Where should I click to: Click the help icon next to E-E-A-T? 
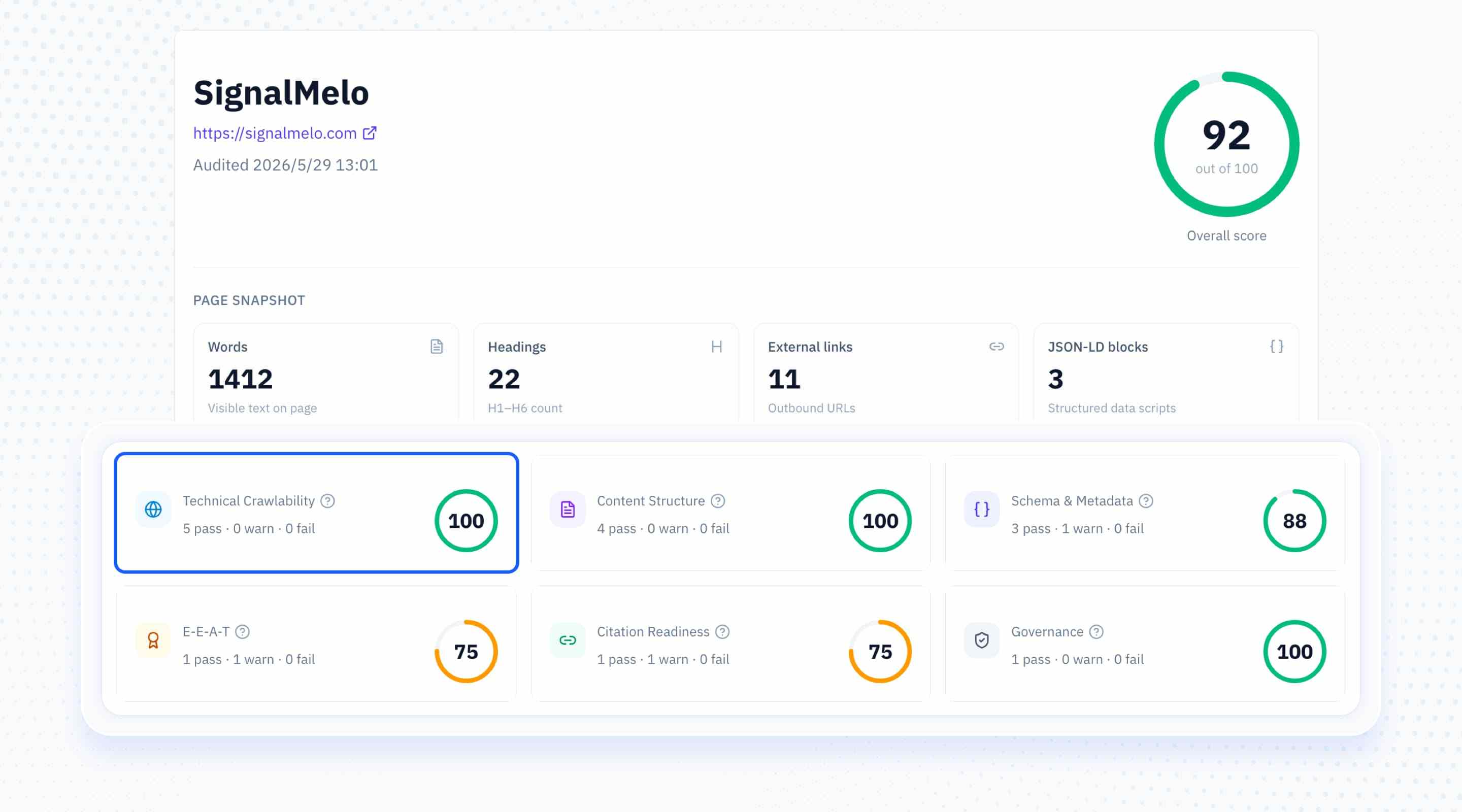pos(242,631)
